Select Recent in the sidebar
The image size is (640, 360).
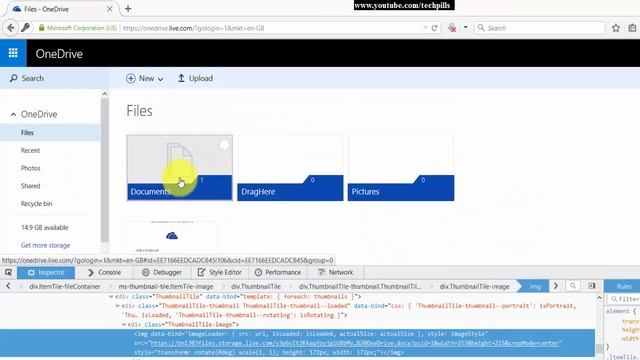tap(31, 151)
